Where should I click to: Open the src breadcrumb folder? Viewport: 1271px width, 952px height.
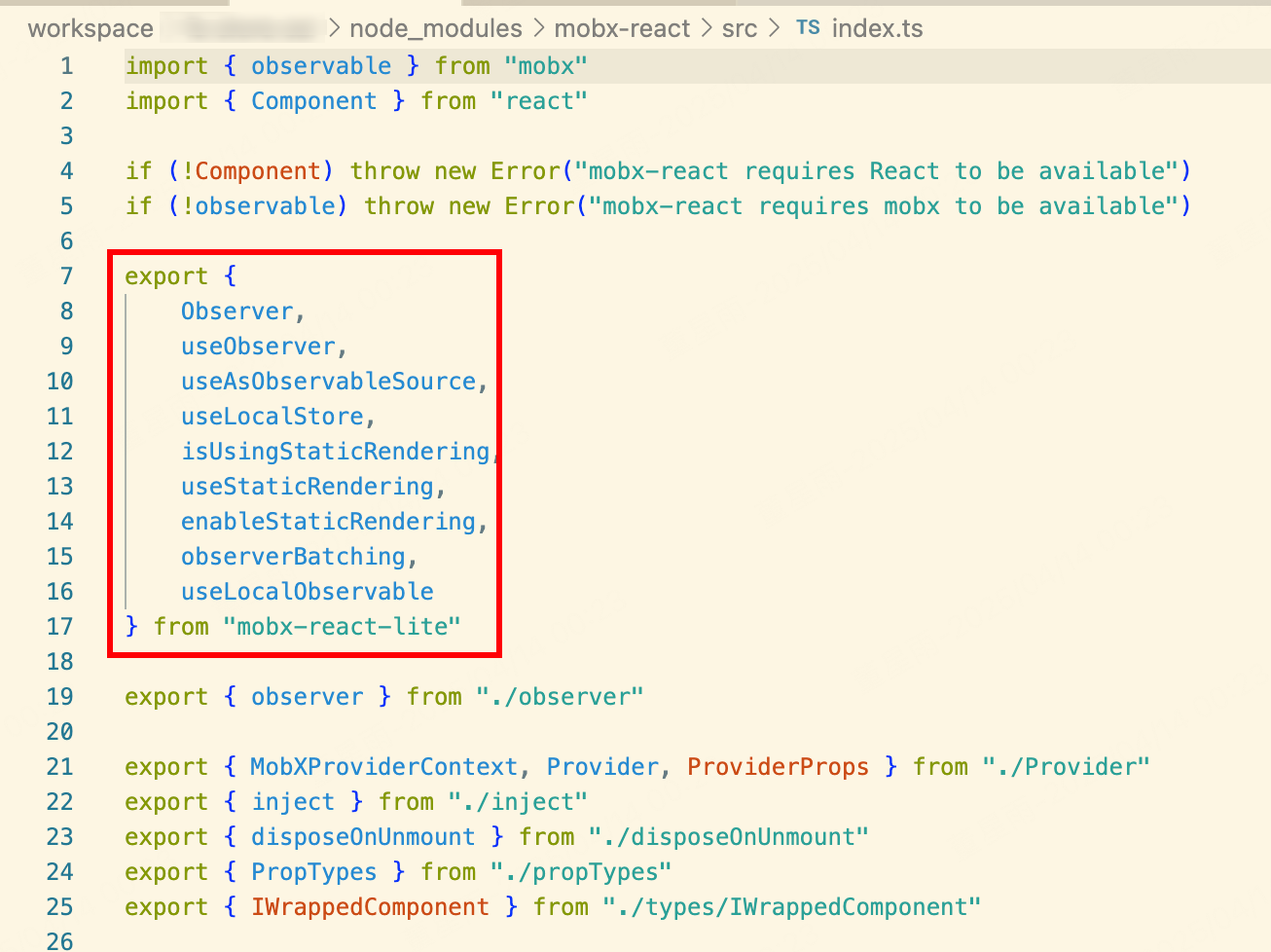pyautogui.click(x=740, y=28)
